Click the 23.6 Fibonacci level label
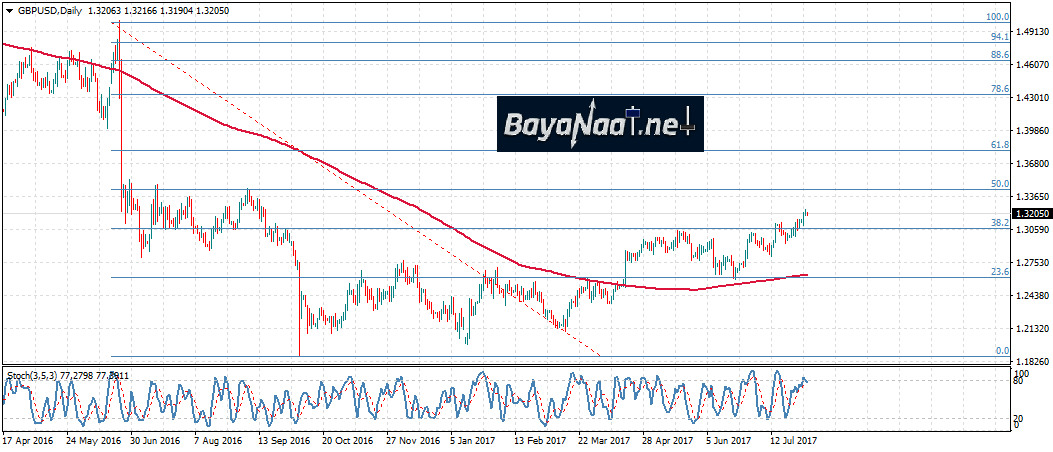 (998, 272)
